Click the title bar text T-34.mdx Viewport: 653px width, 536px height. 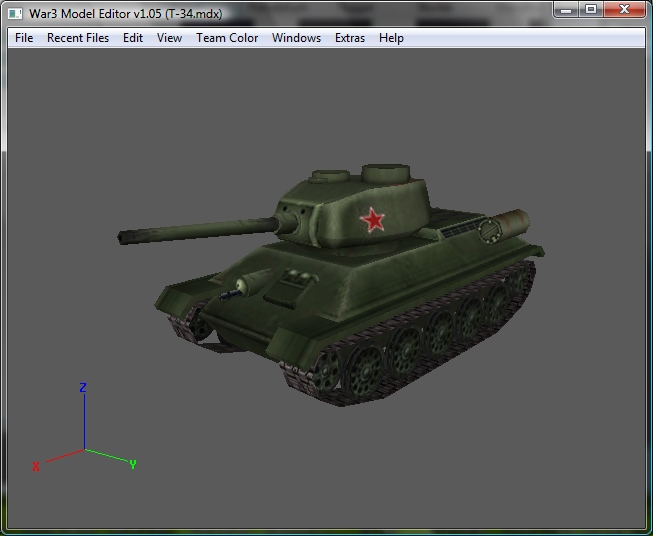pyautogui.click(x=194, y=14)
